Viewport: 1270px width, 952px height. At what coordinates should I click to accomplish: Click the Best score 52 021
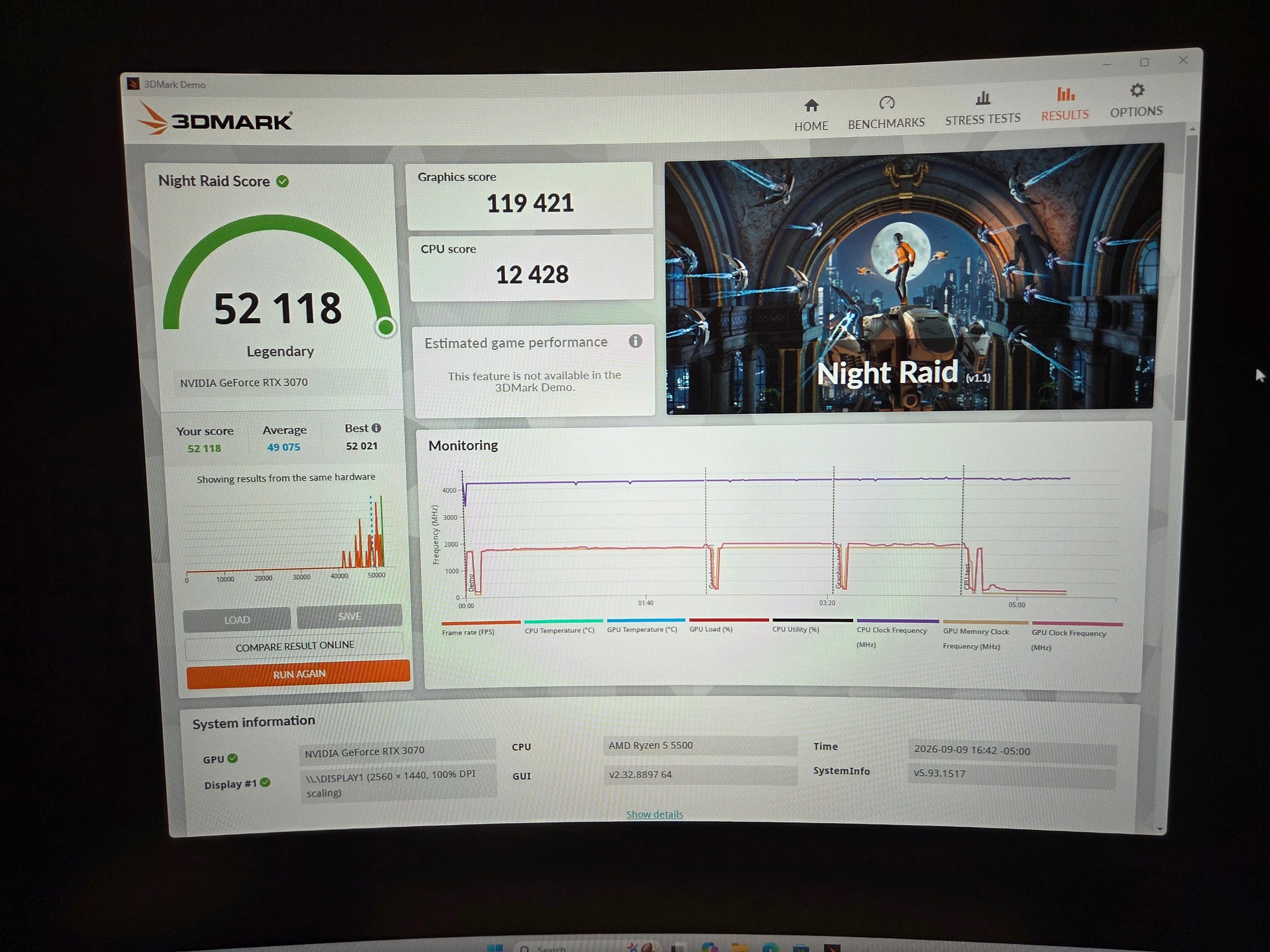[x=362, y=446]
